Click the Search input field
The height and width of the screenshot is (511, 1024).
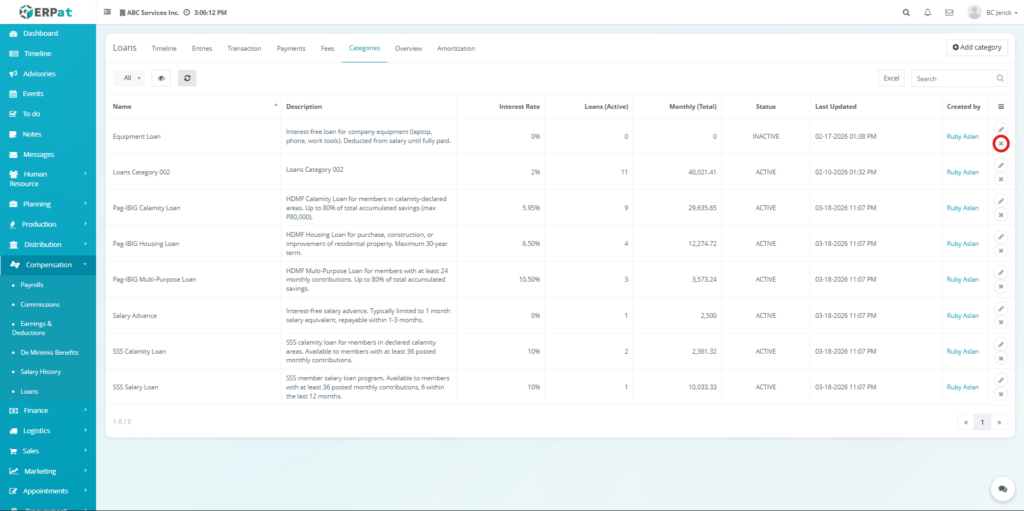952,78
